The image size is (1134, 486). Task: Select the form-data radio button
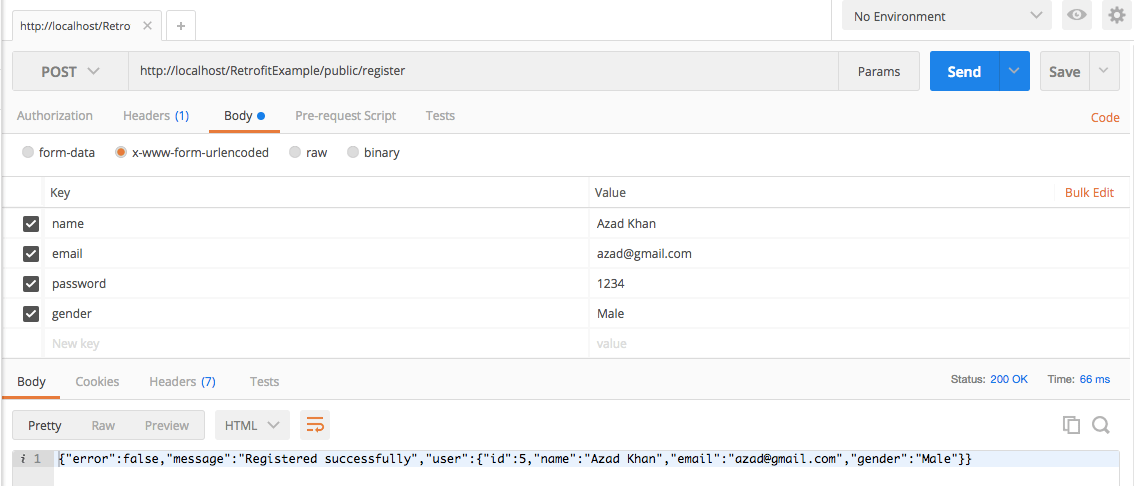(x=28, y=153)
